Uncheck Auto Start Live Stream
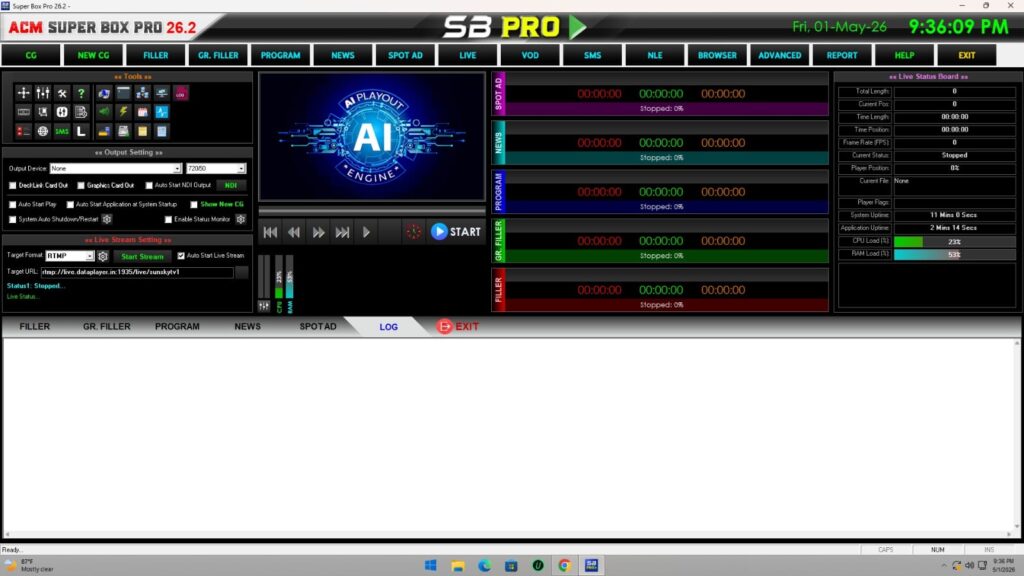Image resolution: width=1024 pixels, height=576 pixels. click(x=181, y=255)
